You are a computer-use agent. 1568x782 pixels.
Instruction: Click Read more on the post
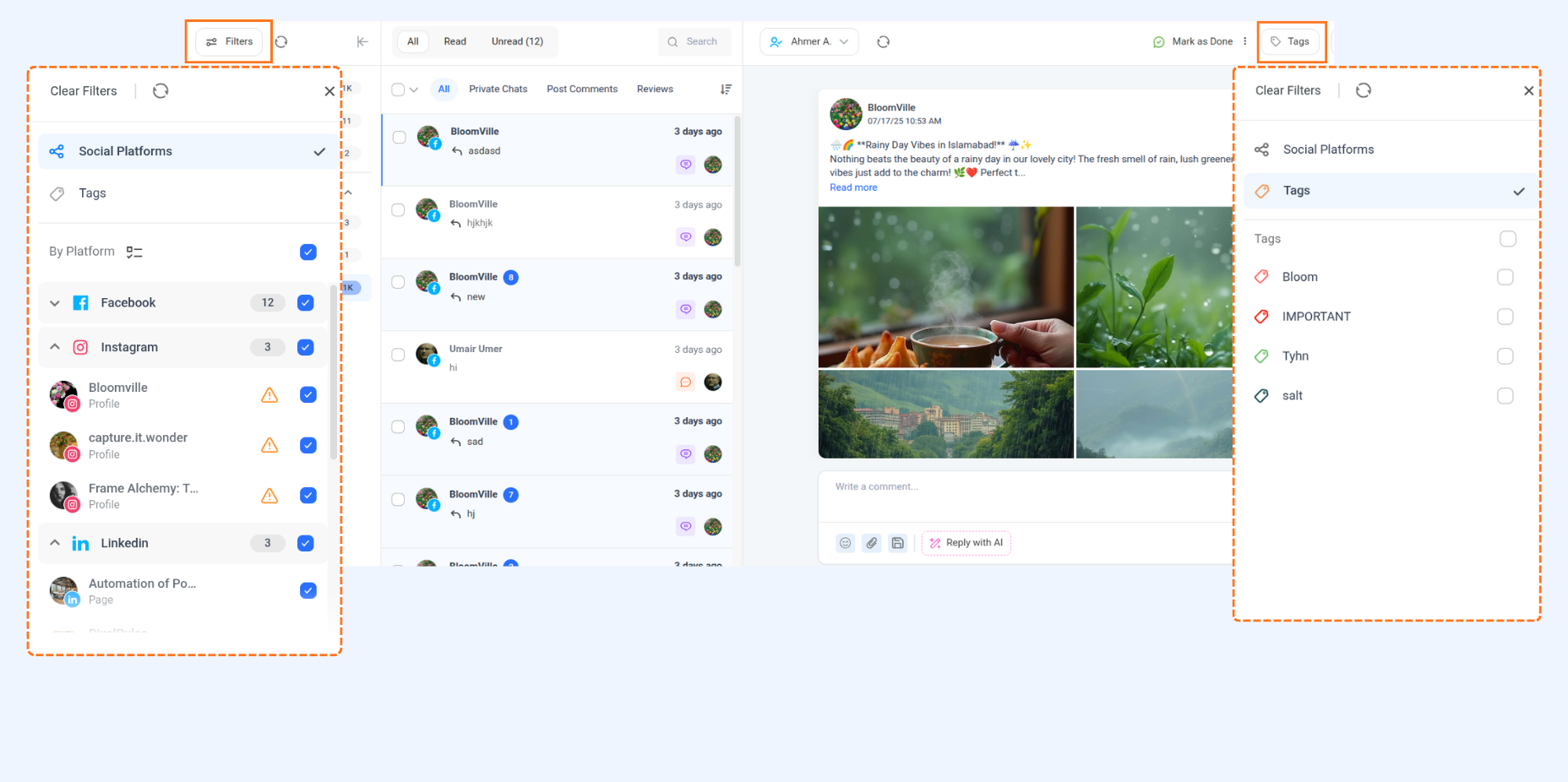coord(853,187)
